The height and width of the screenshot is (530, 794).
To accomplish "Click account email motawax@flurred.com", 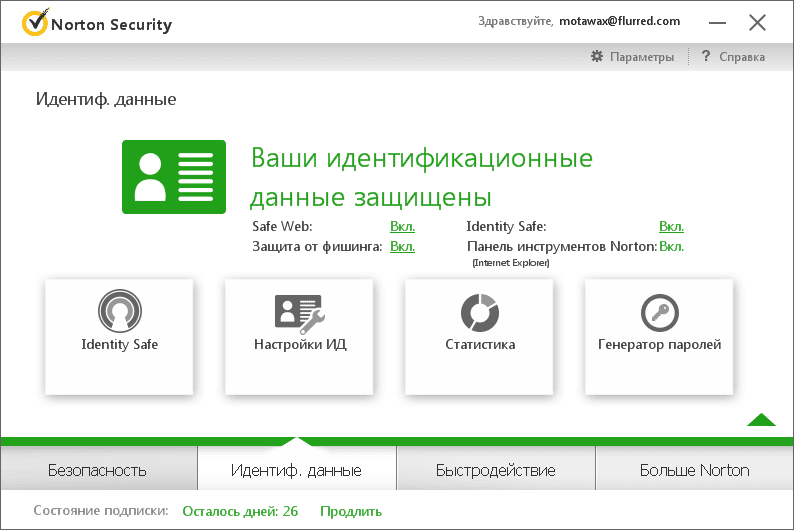I will click(x=619, y=21).
